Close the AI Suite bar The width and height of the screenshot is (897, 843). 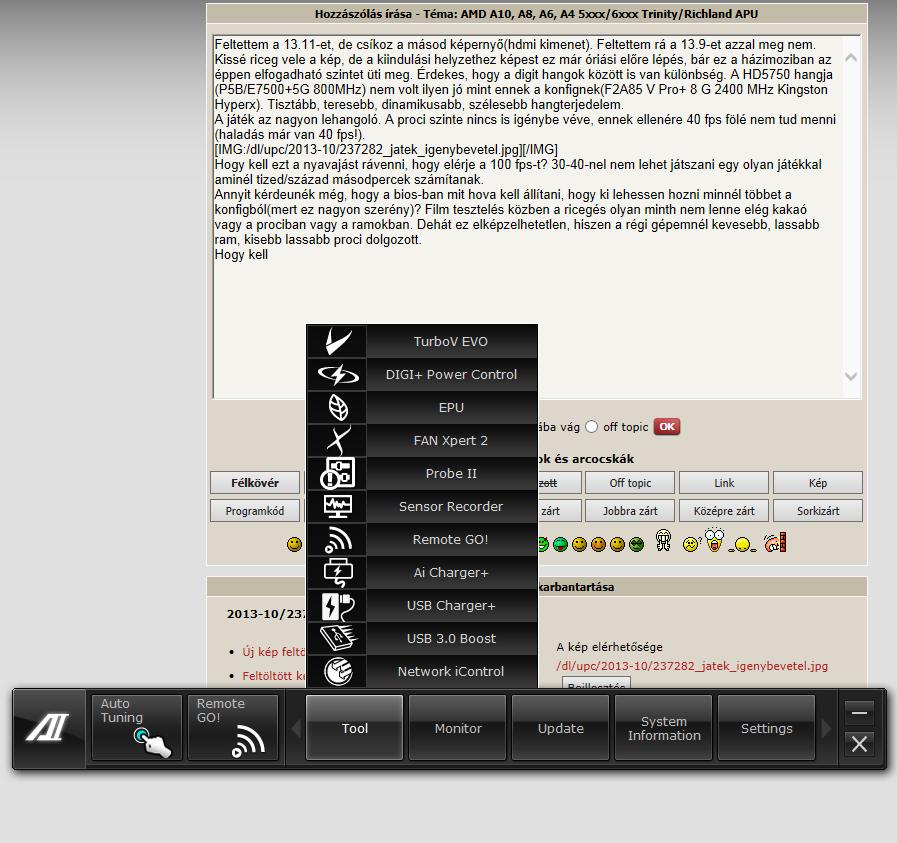tap(859, 744)
